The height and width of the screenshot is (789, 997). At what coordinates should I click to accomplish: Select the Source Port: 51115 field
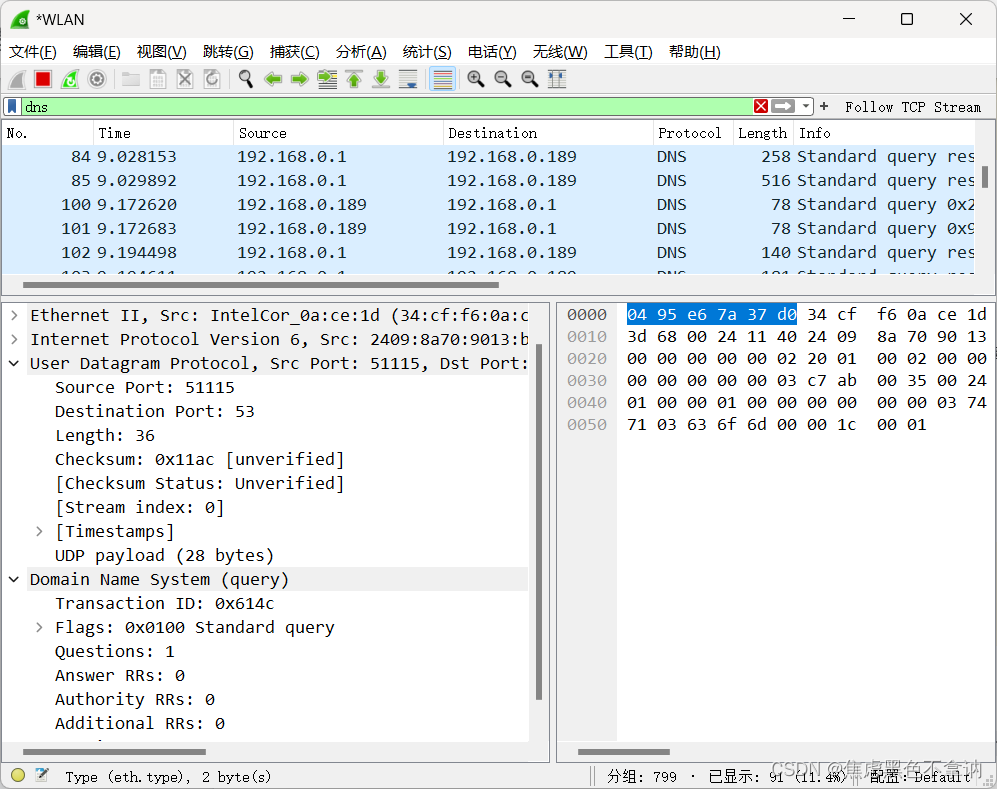145,387
